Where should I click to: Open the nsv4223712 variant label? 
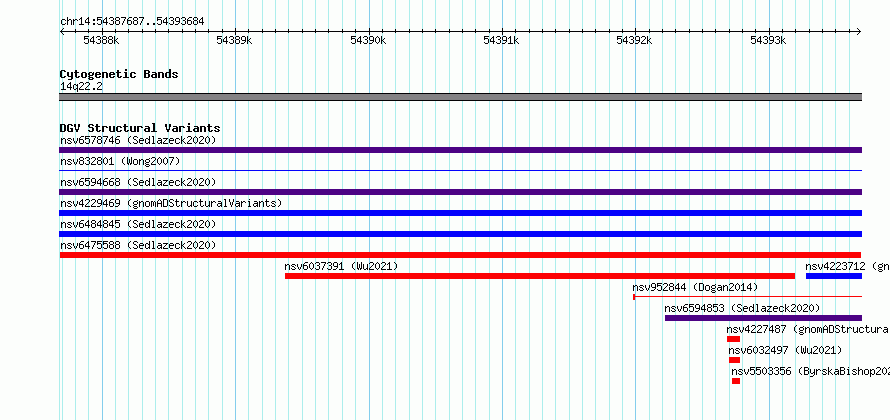pos(847,266)
